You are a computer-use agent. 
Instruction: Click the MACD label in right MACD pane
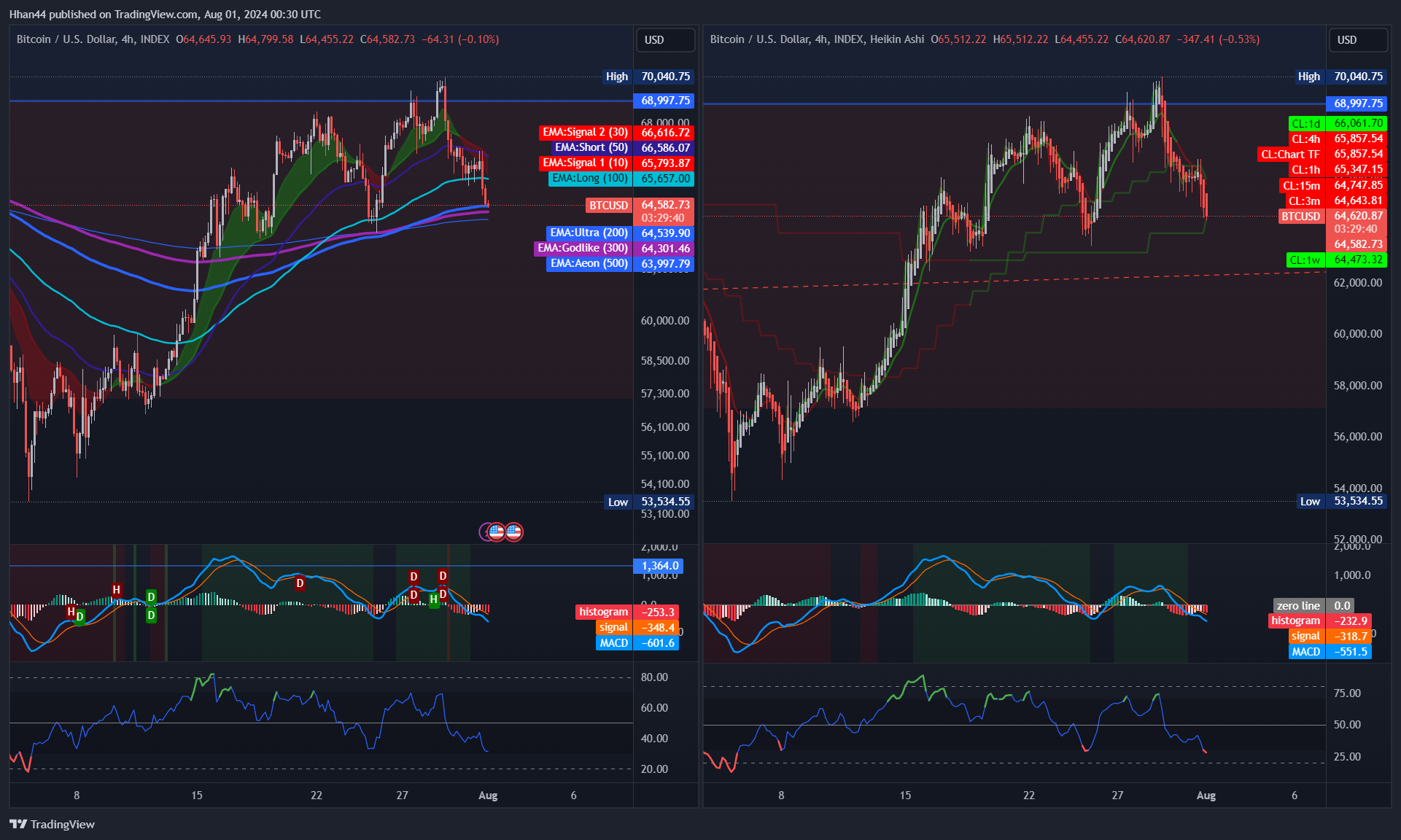pos(1305,651)
